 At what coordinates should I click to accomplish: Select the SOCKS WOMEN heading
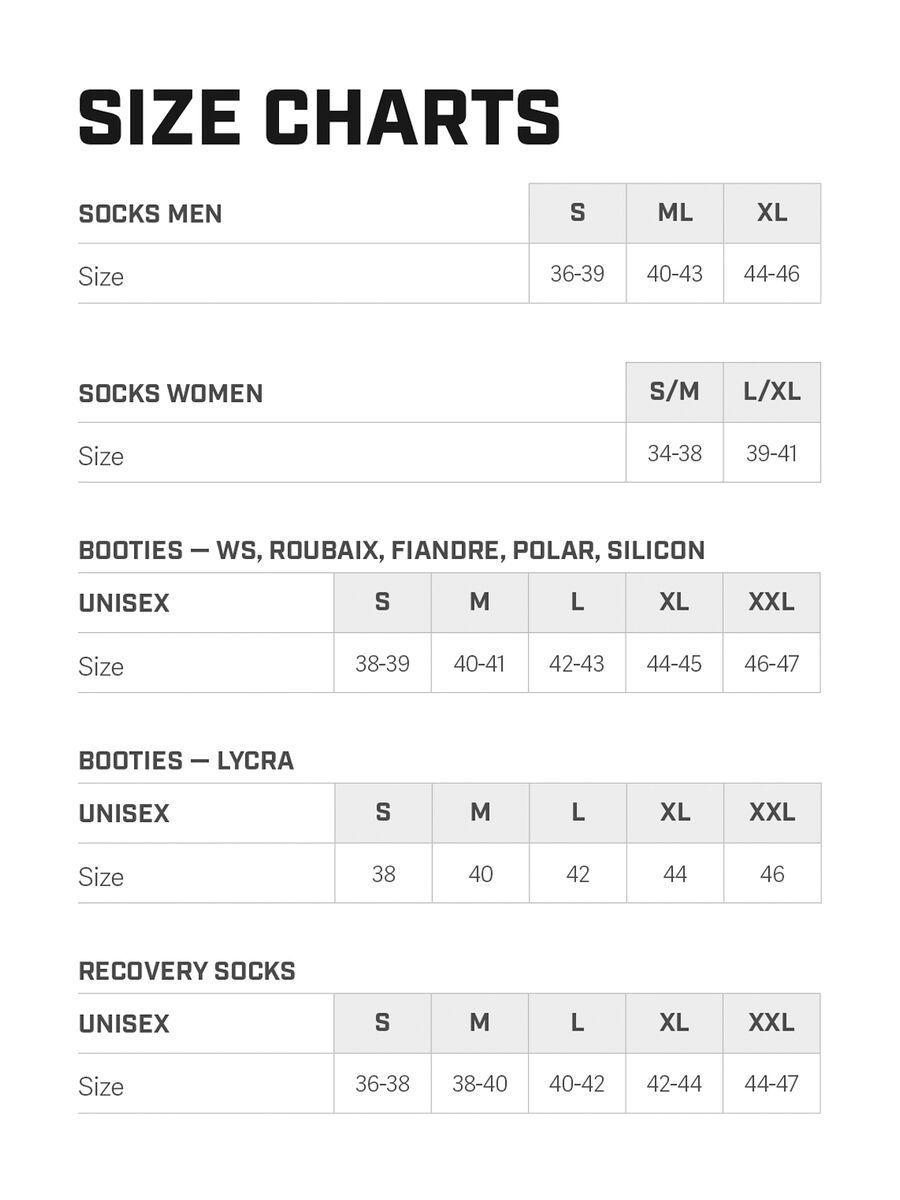[x=171, y=393]
